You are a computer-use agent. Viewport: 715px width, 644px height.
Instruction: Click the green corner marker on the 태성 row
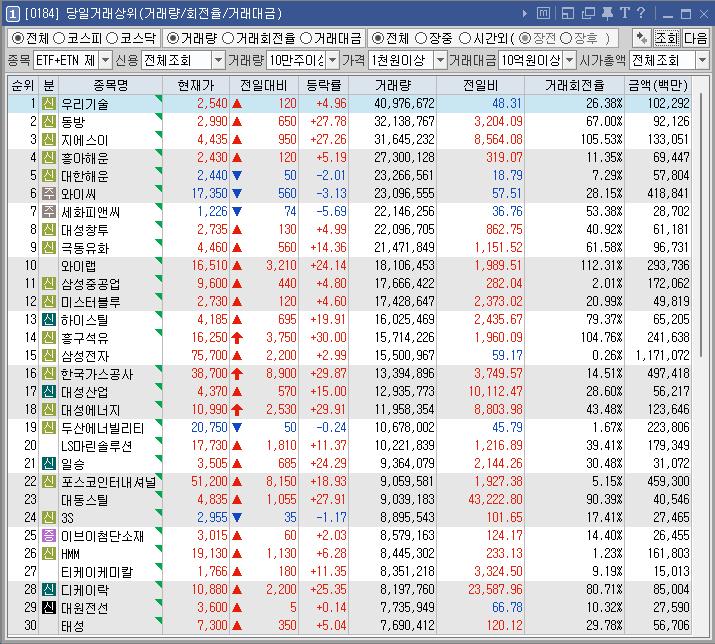click(158, 620)
